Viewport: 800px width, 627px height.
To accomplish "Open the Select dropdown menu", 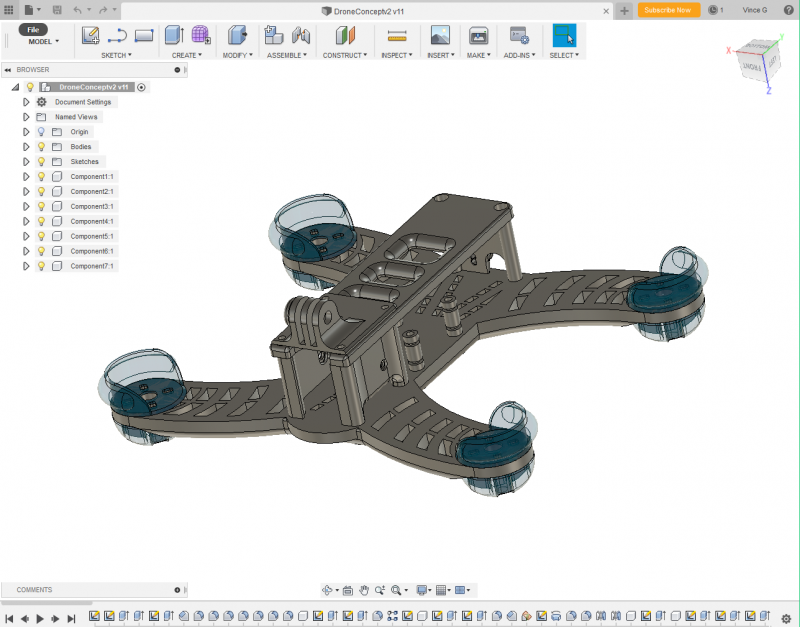I will pos(564,55).
